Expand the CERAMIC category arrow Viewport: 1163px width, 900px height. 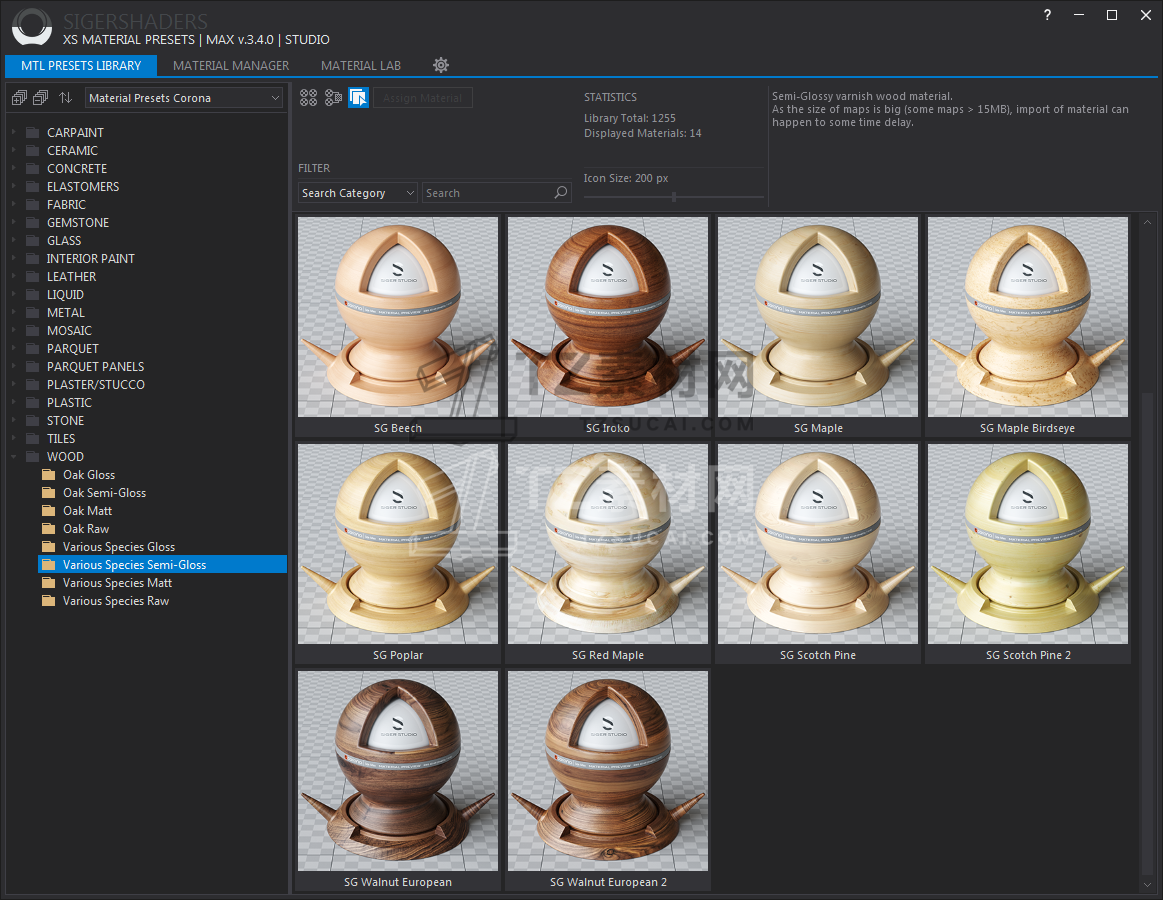point(13,151)
